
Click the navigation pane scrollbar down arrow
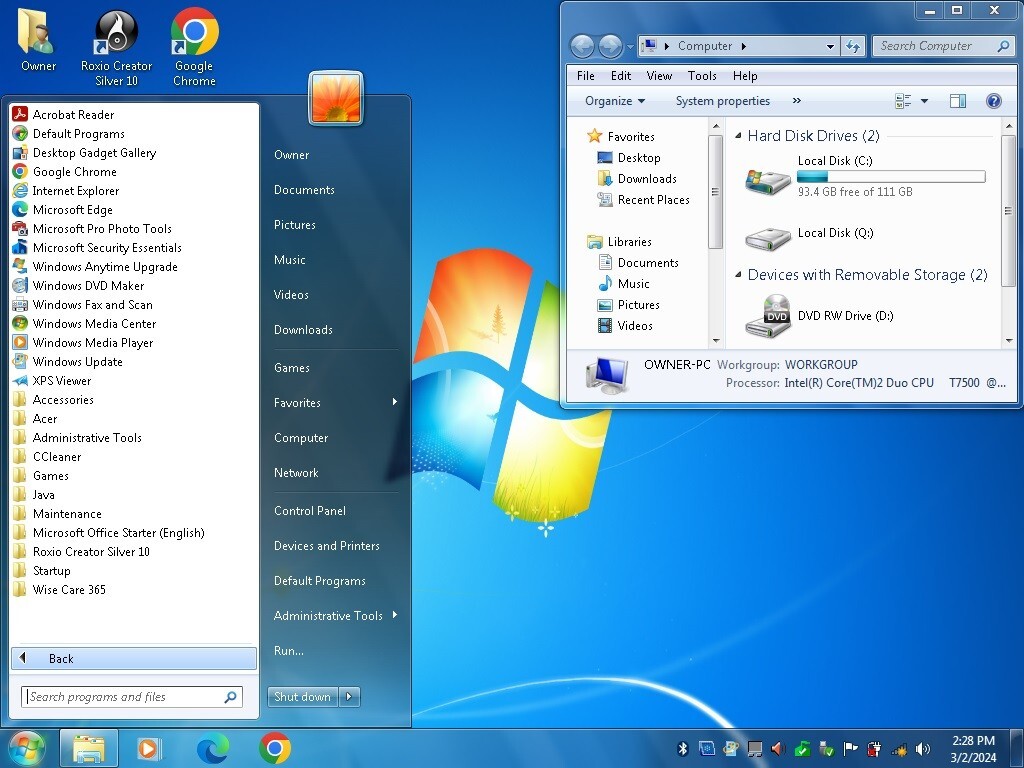[x=716, y=340]
